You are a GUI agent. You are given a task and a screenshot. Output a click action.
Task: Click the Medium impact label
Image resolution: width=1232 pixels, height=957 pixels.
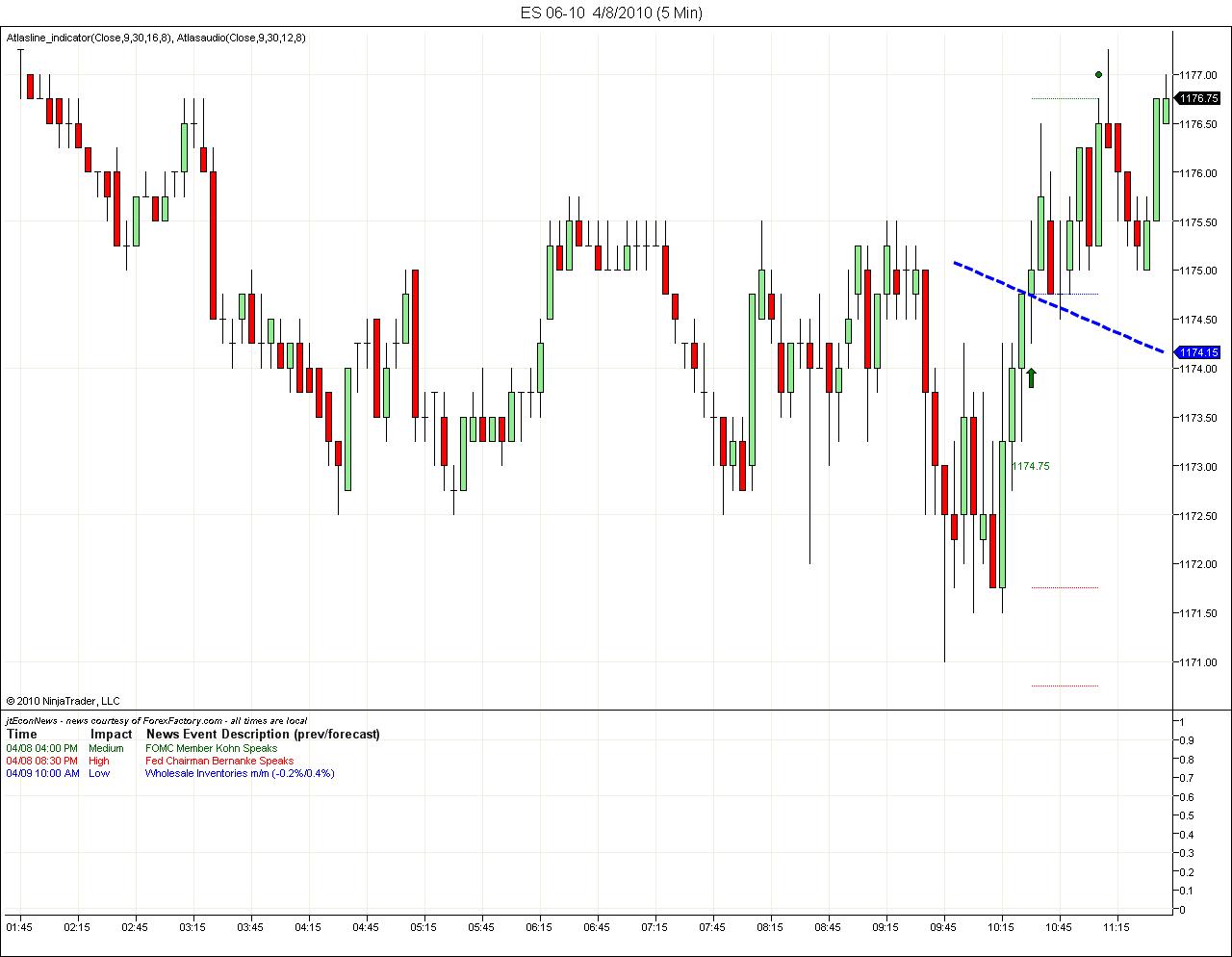pyautogui.click(x=106, y=748)
